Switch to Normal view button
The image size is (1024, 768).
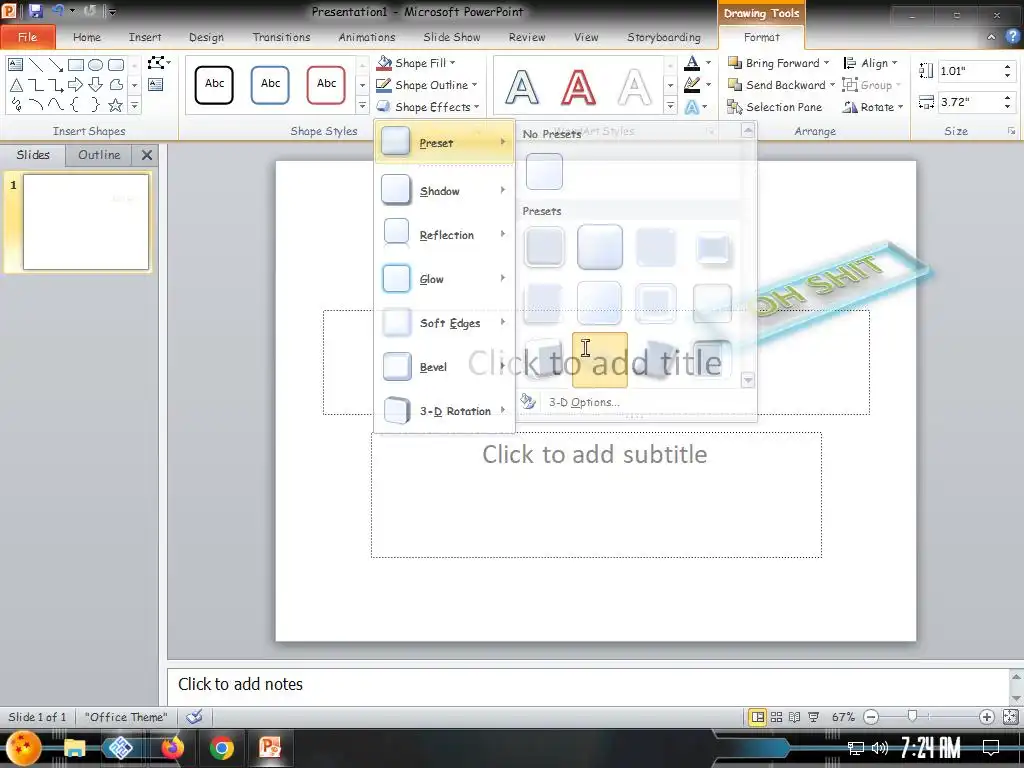coord(758,717)
